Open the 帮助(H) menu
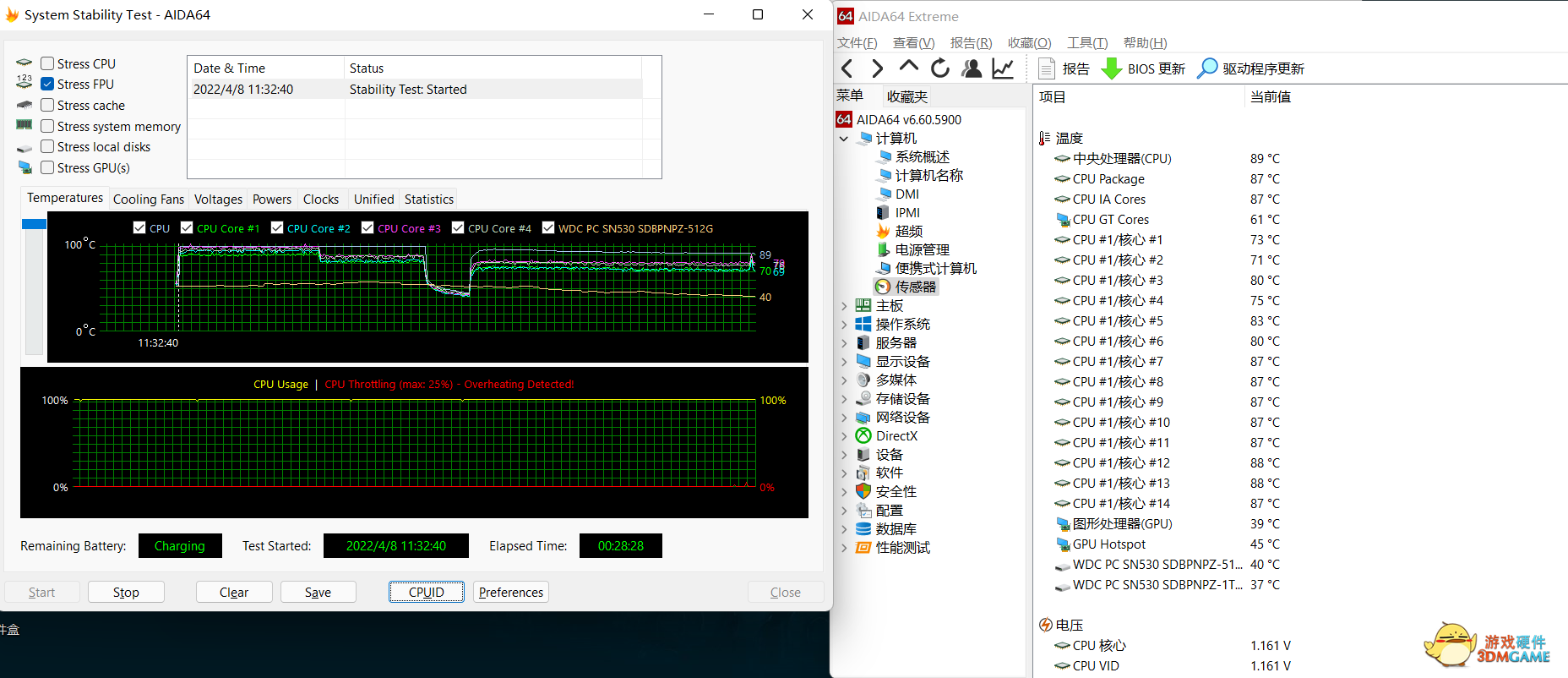 (x=1146, y=43)
